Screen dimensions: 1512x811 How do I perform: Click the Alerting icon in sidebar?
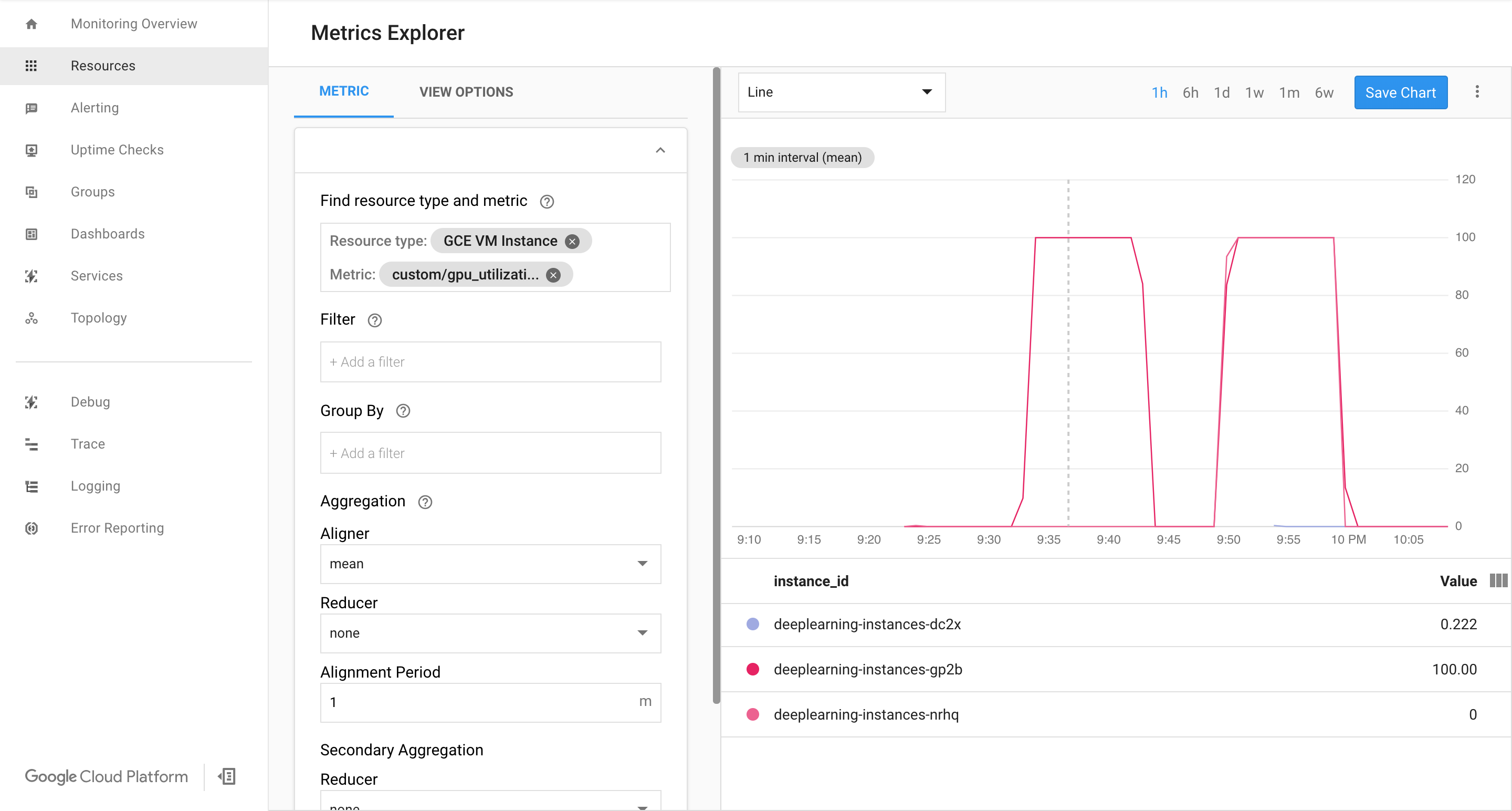pyautogui.click(x=31, y=107)
